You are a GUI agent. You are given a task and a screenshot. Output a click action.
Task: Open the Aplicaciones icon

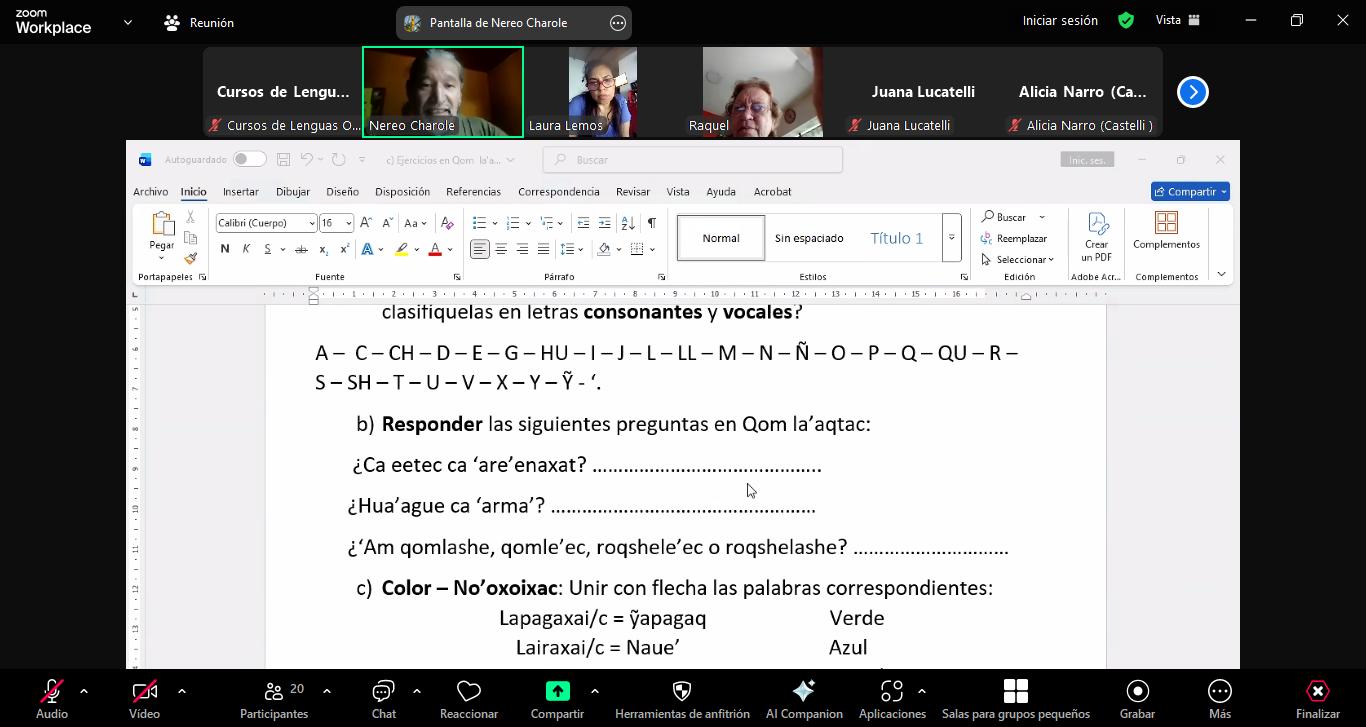click(891, 692)
